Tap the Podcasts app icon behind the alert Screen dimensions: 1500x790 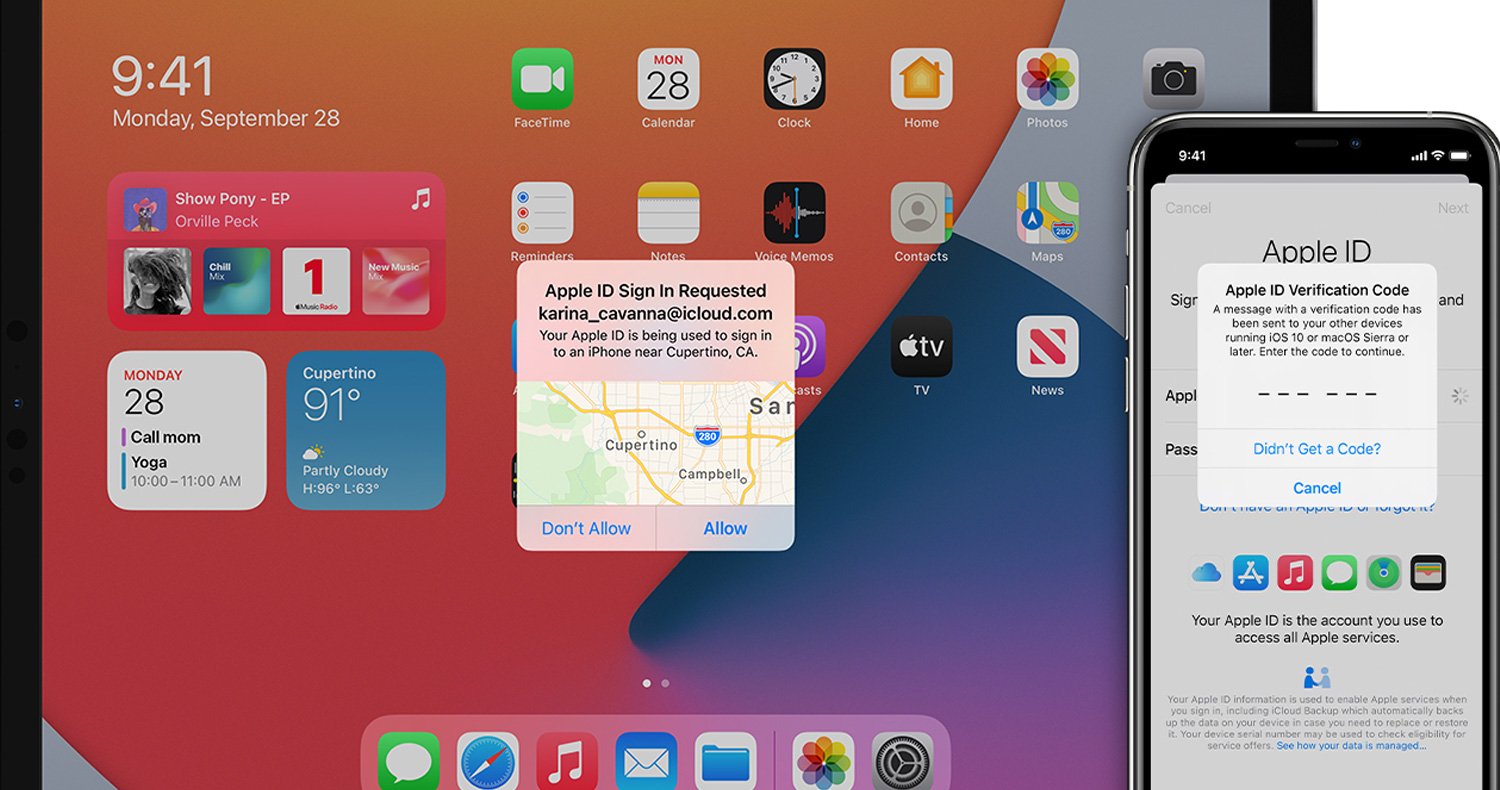[811, 347]
